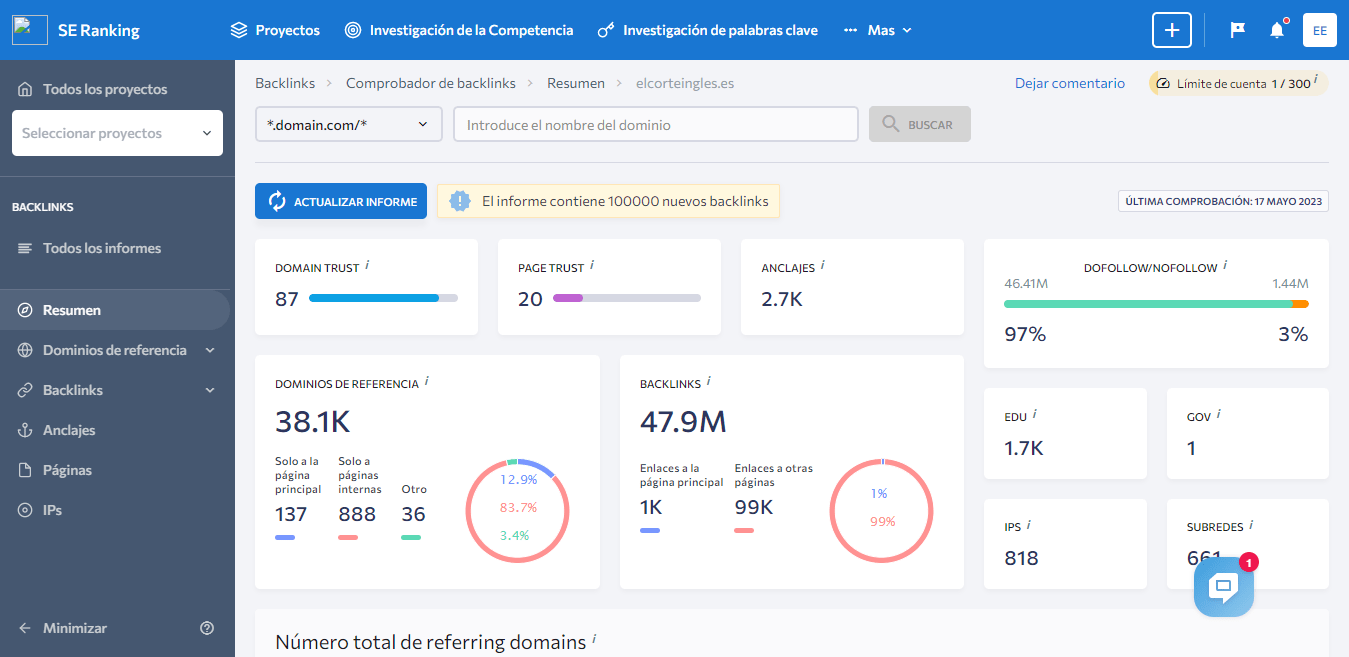Open the *.domain.com/* scope dropdown
Screen dimensions: 1349x657
348,124
